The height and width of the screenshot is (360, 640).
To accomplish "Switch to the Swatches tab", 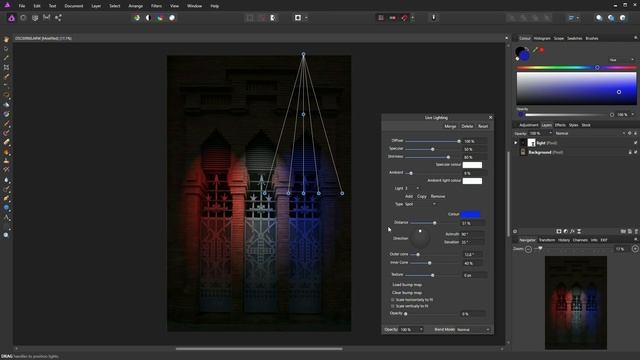I will coord(574,38).
